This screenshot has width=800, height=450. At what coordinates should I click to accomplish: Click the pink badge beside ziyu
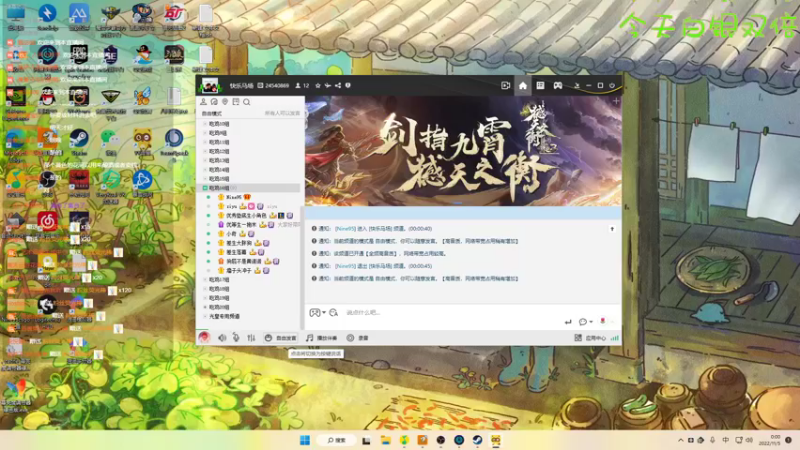point(251,206)
